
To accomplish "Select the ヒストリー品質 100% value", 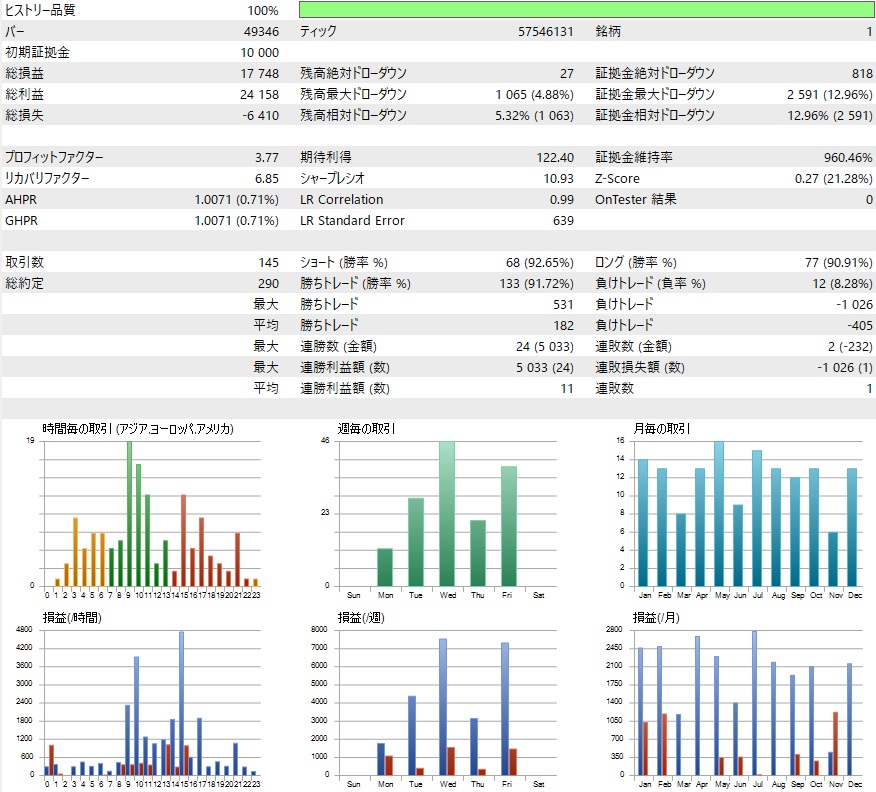I will [262, 10].
